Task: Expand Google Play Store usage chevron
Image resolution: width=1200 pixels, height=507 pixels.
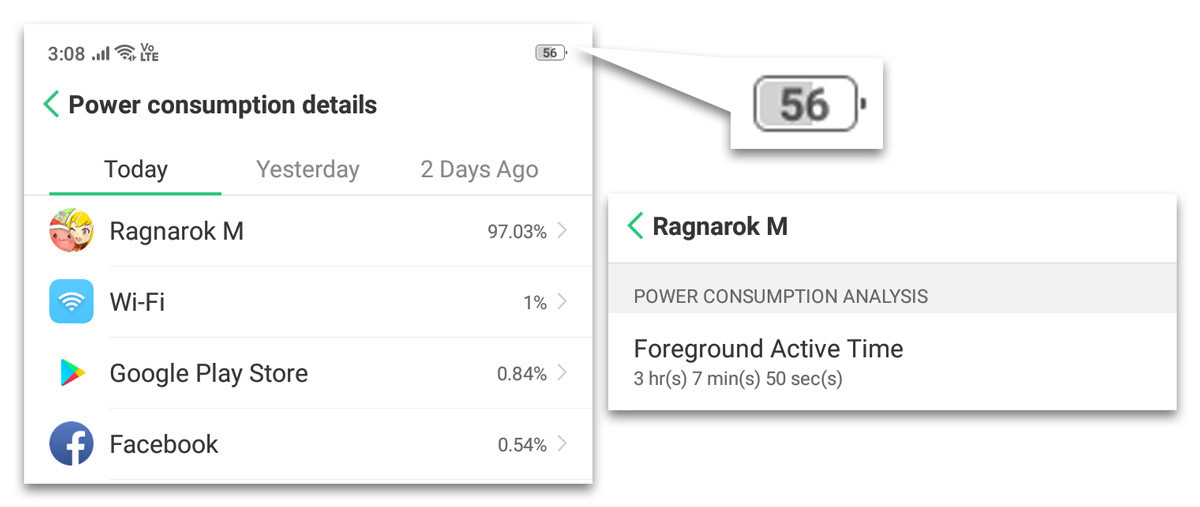Action: point(562,373)
